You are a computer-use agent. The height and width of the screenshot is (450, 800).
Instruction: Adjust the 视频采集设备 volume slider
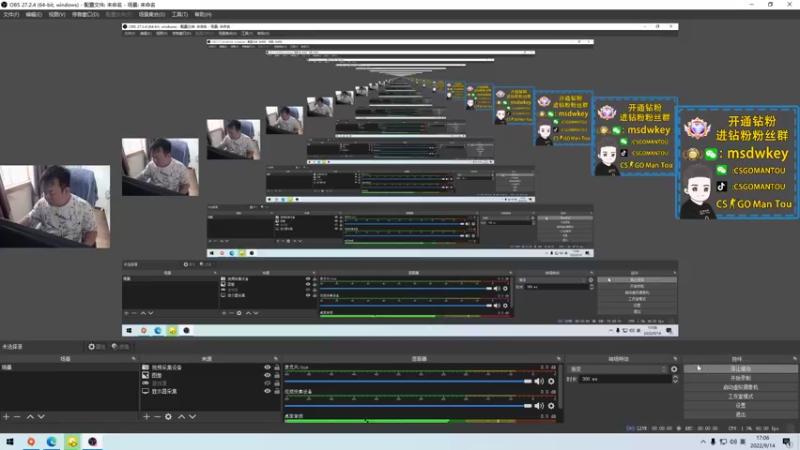409,406
